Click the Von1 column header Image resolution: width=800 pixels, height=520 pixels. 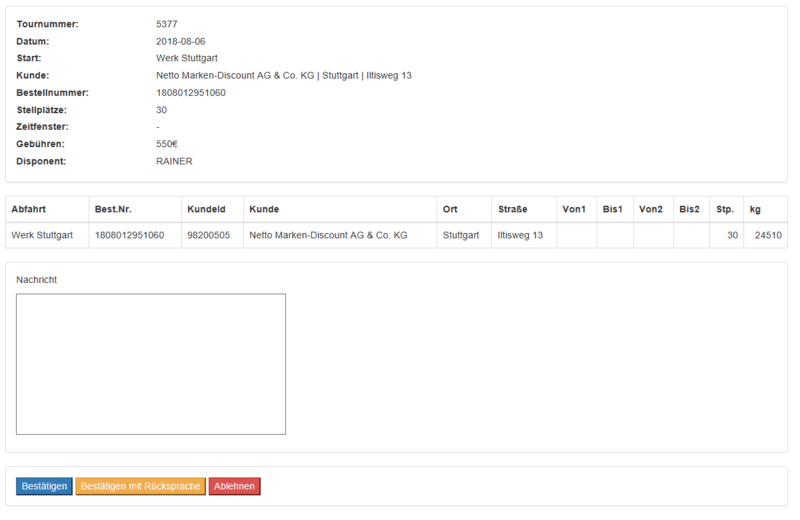point(574,209)
